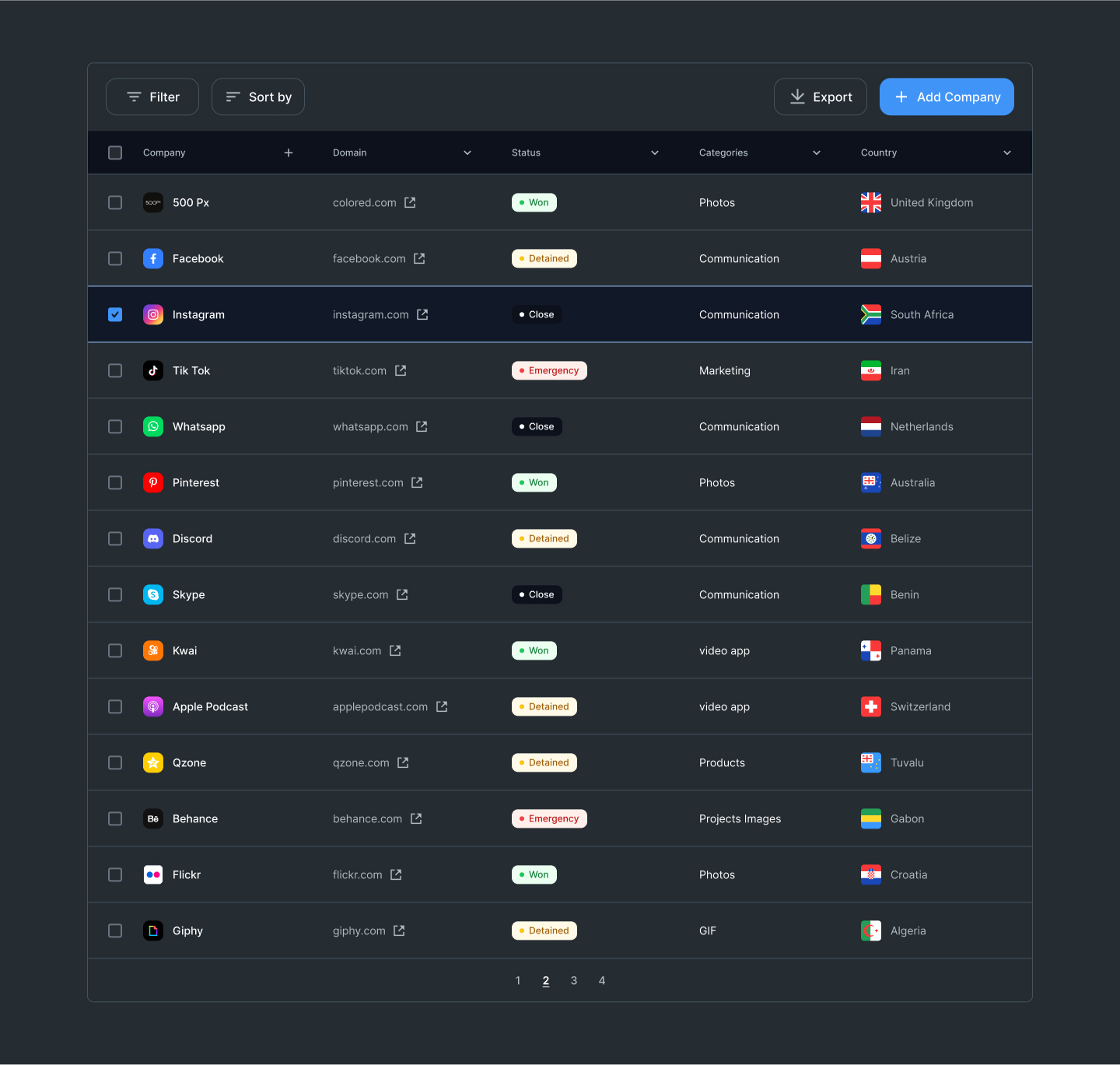Open external link icon next to whatsapp.com

pos(422,426)
